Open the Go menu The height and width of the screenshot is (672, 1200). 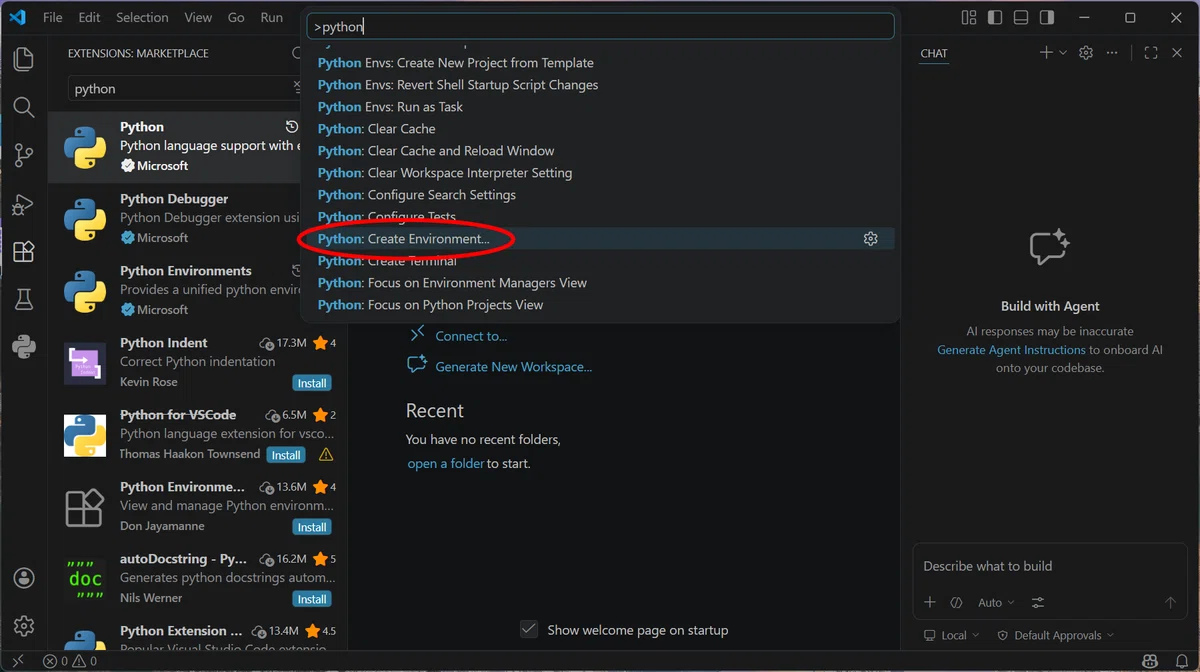(x=236, y=17)
